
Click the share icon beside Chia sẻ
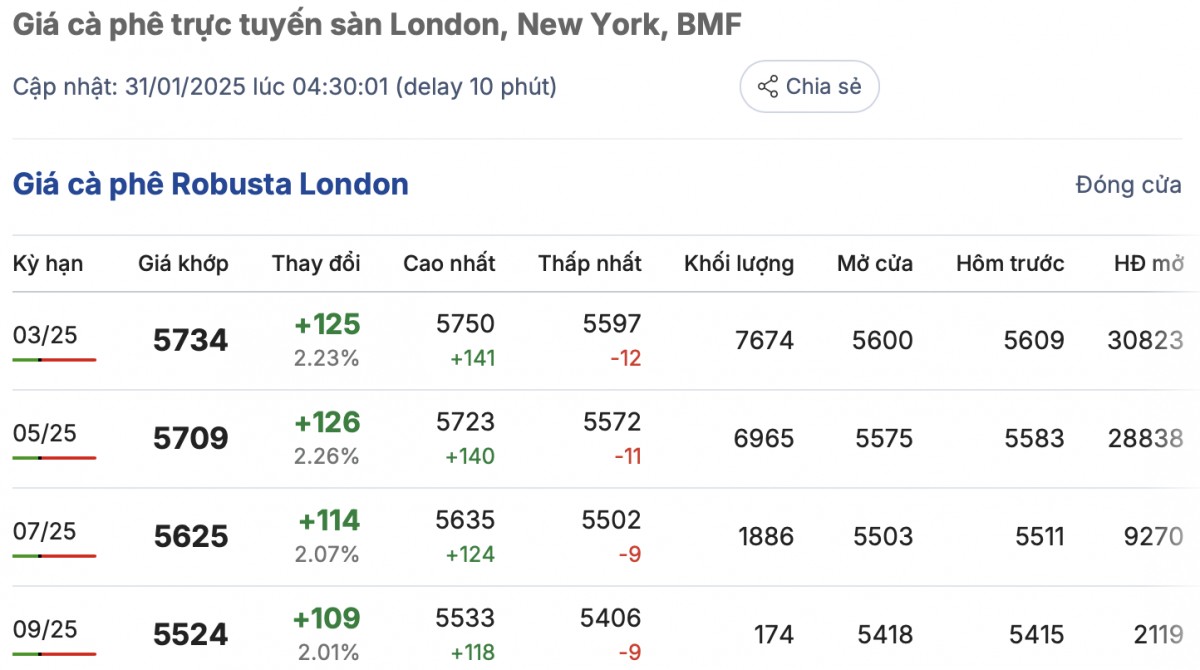[x=768, y=87]
